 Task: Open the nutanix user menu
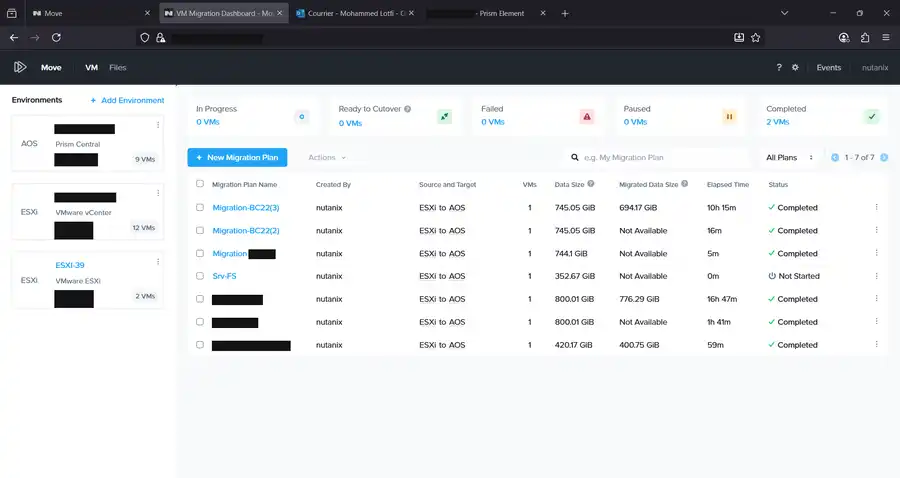875,67
